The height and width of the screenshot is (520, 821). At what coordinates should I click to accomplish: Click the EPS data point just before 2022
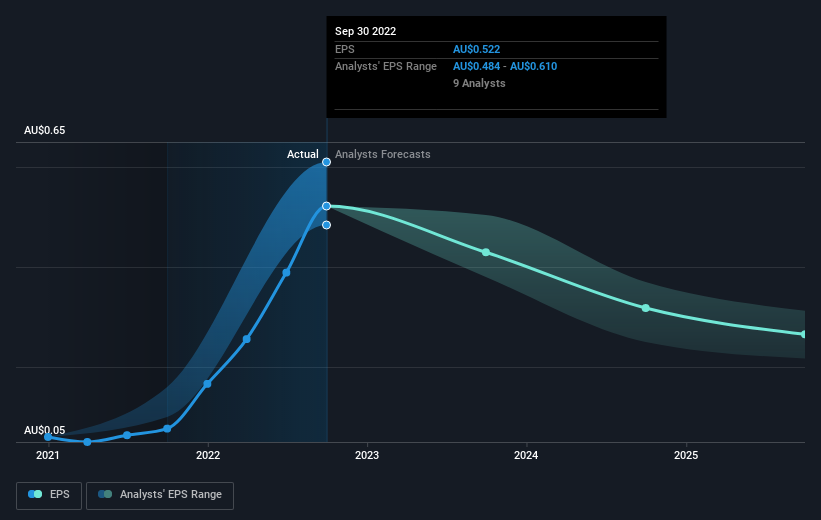(167, 429)
